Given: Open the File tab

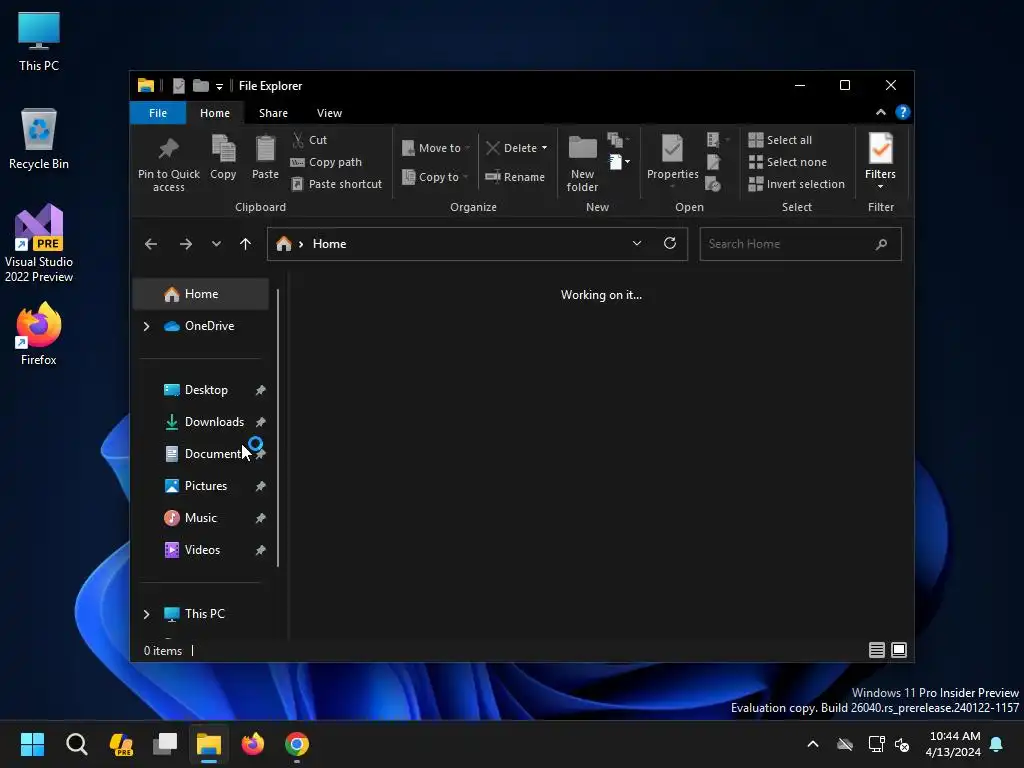Looking at the screenshot, I should [158, 113].
